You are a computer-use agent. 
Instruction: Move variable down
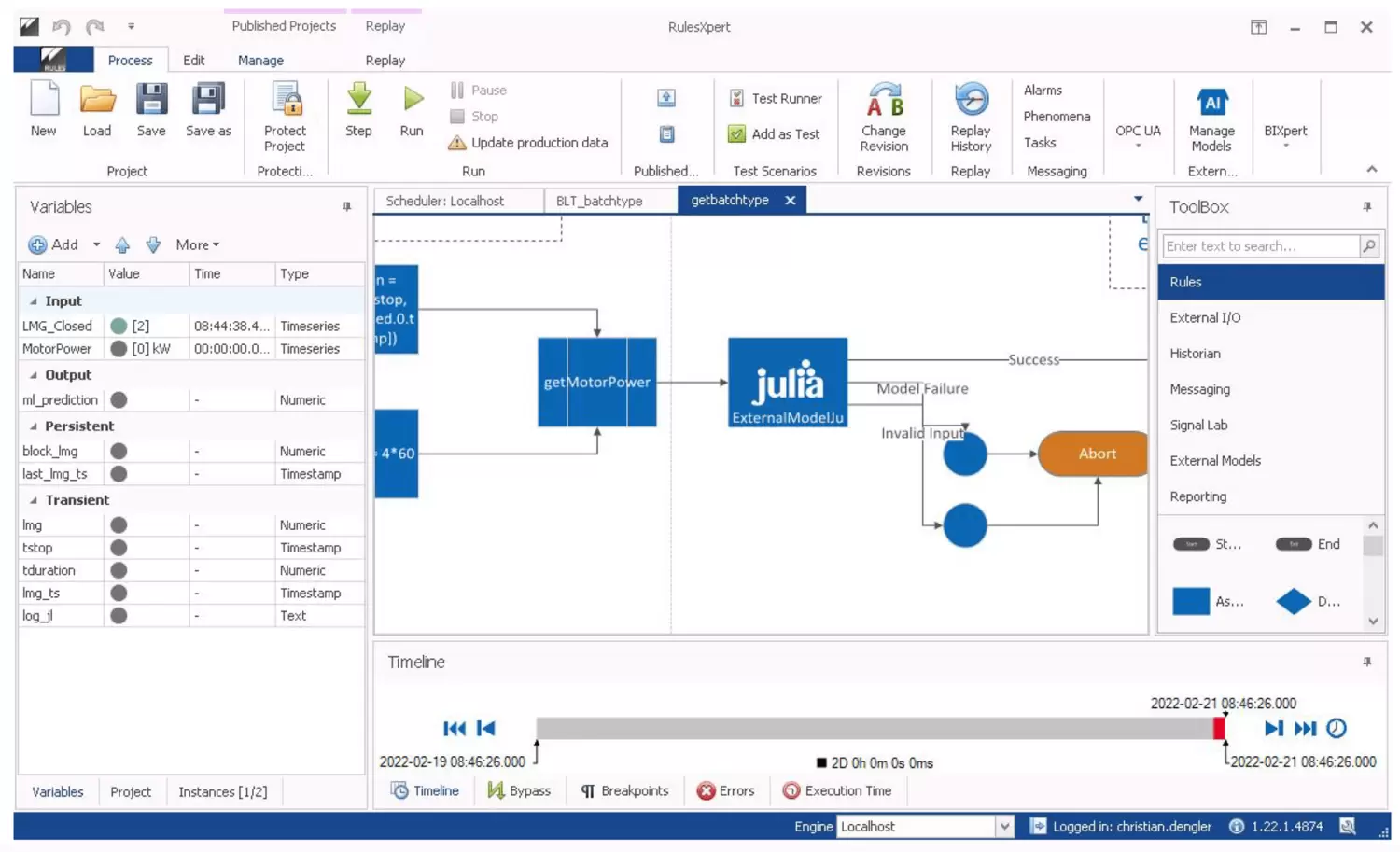(x=153, y=244)
